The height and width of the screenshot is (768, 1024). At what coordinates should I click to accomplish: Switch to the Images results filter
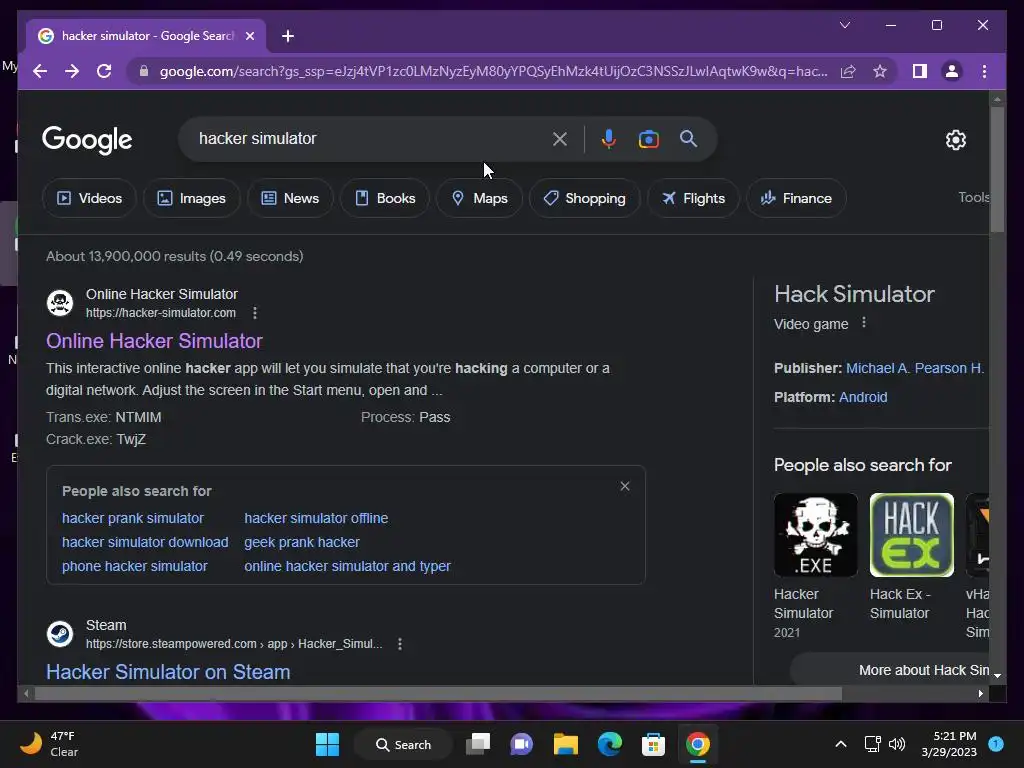[191, 198]
